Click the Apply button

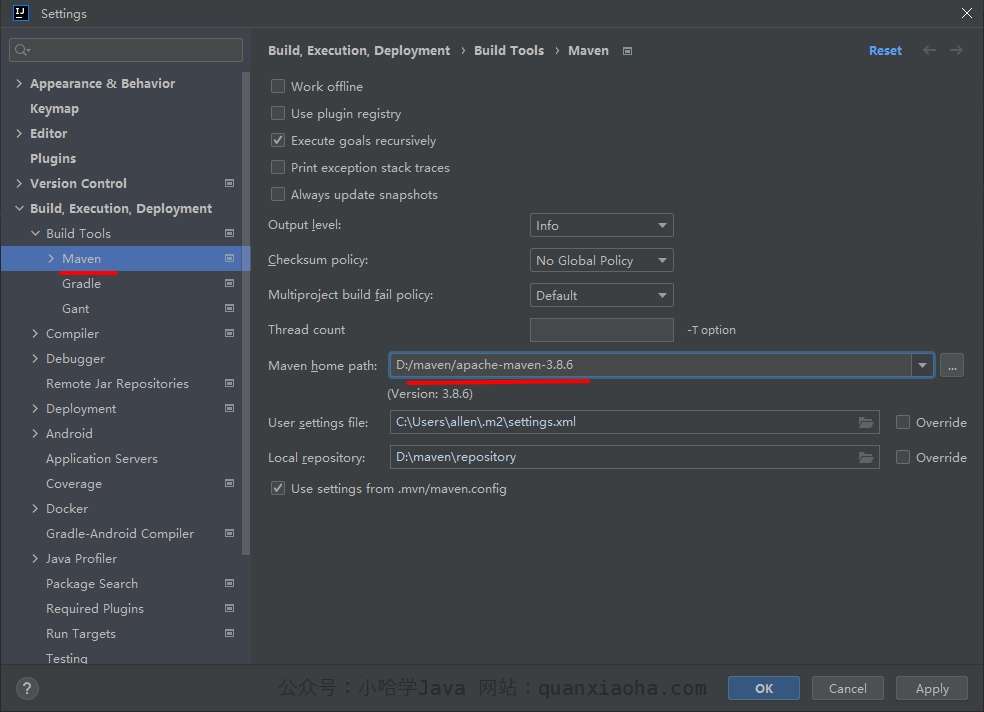click(x=932, y=688)
